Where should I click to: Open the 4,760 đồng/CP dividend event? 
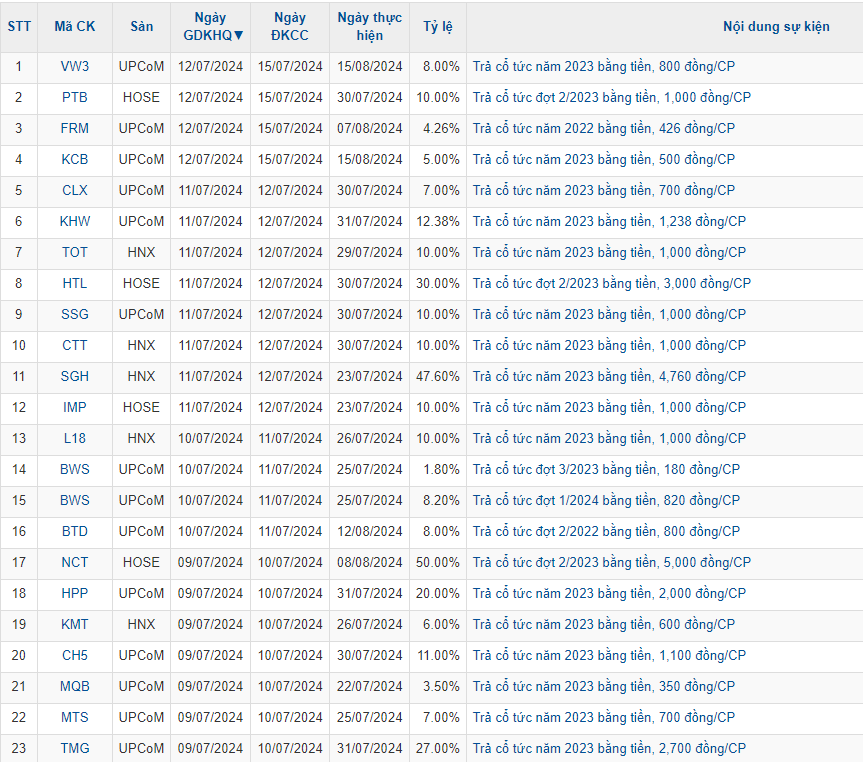pyautogui.click(x=609, y=376)
